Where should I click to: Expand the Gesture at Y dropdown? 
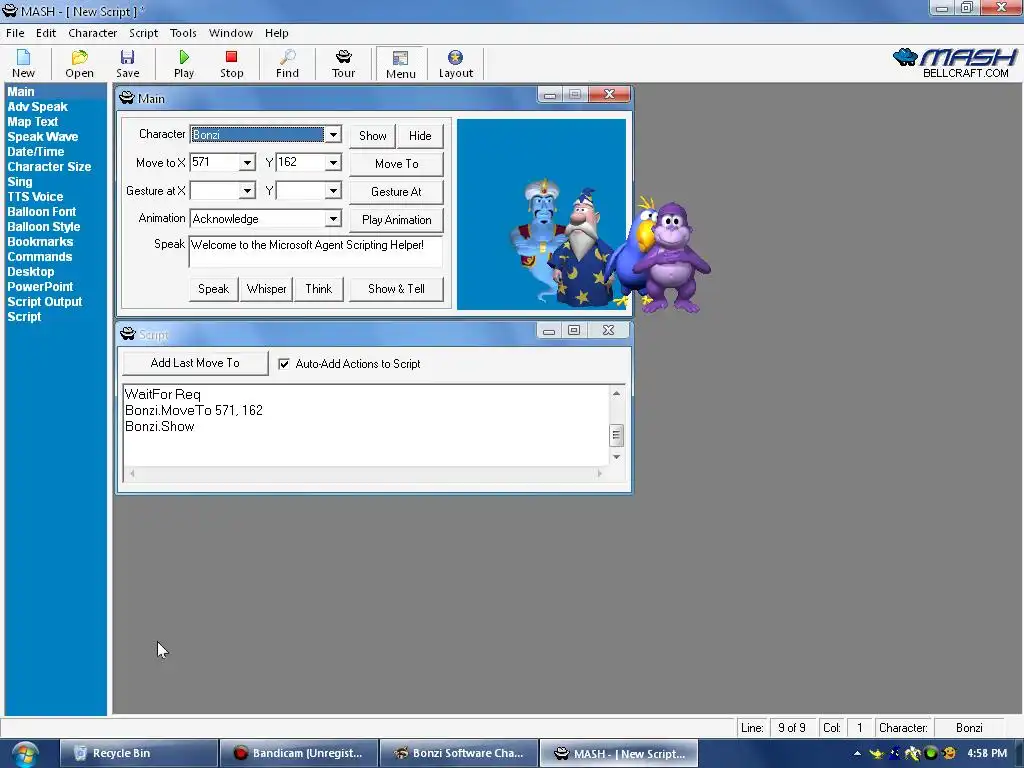click(333, 191)
